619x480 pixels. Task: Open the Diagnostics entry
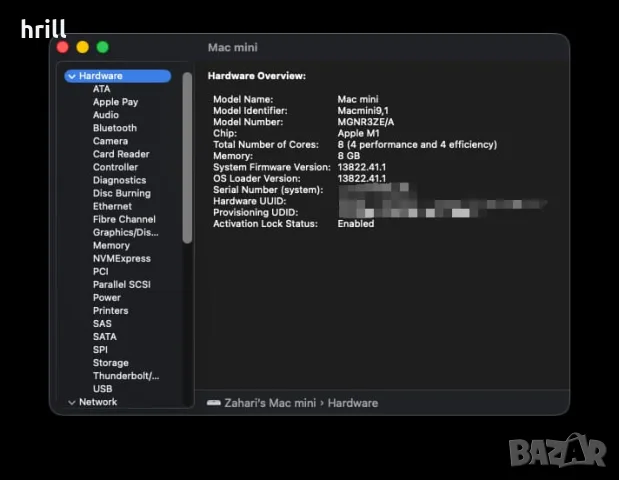coord(120,180)
